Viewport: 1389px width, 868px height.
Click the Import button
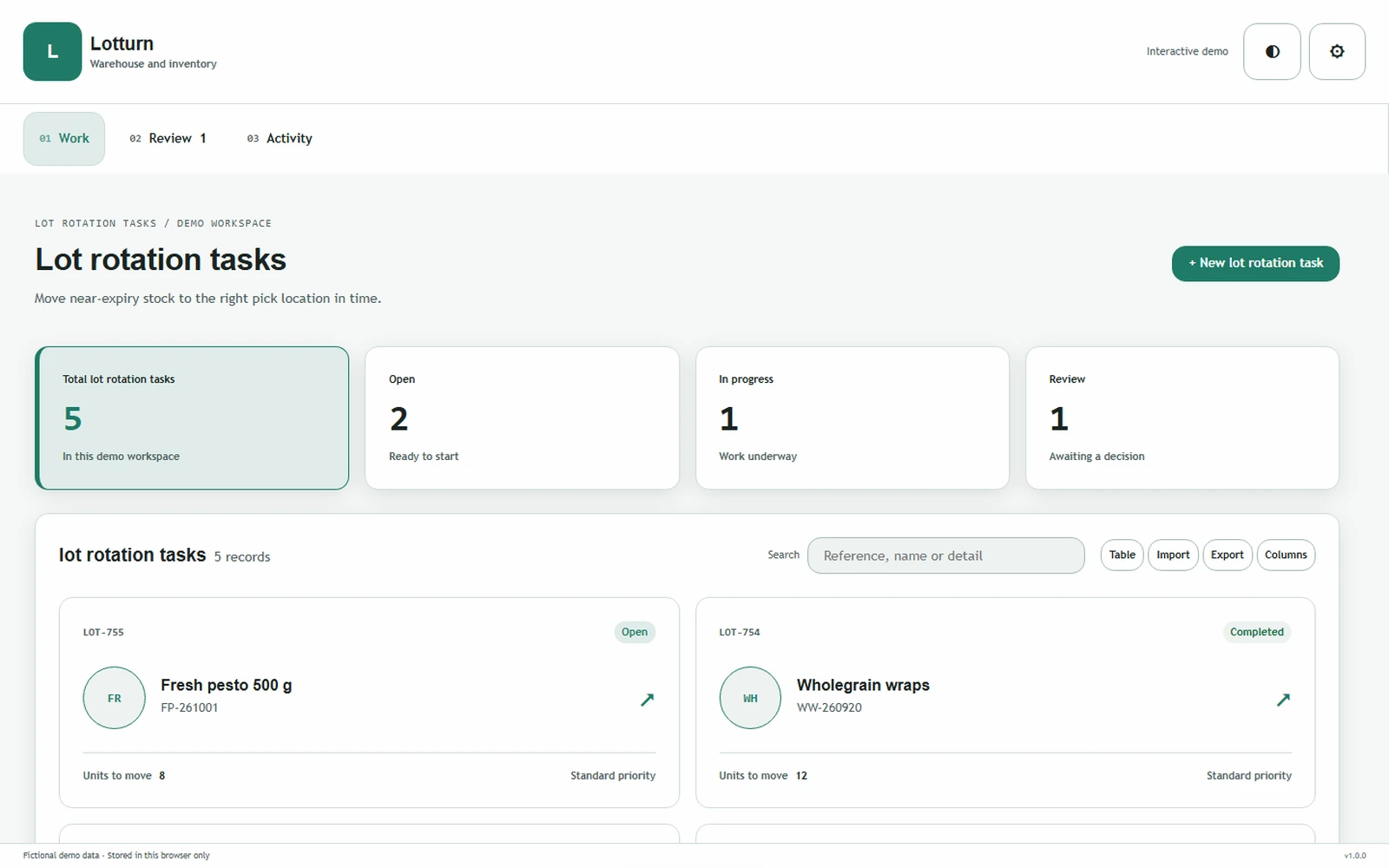tap(1173, 555)
